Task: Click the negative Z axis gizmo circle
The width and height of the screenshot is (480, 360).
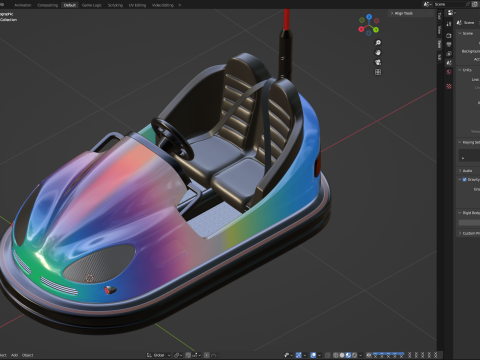Action: (x=368, y=33)
